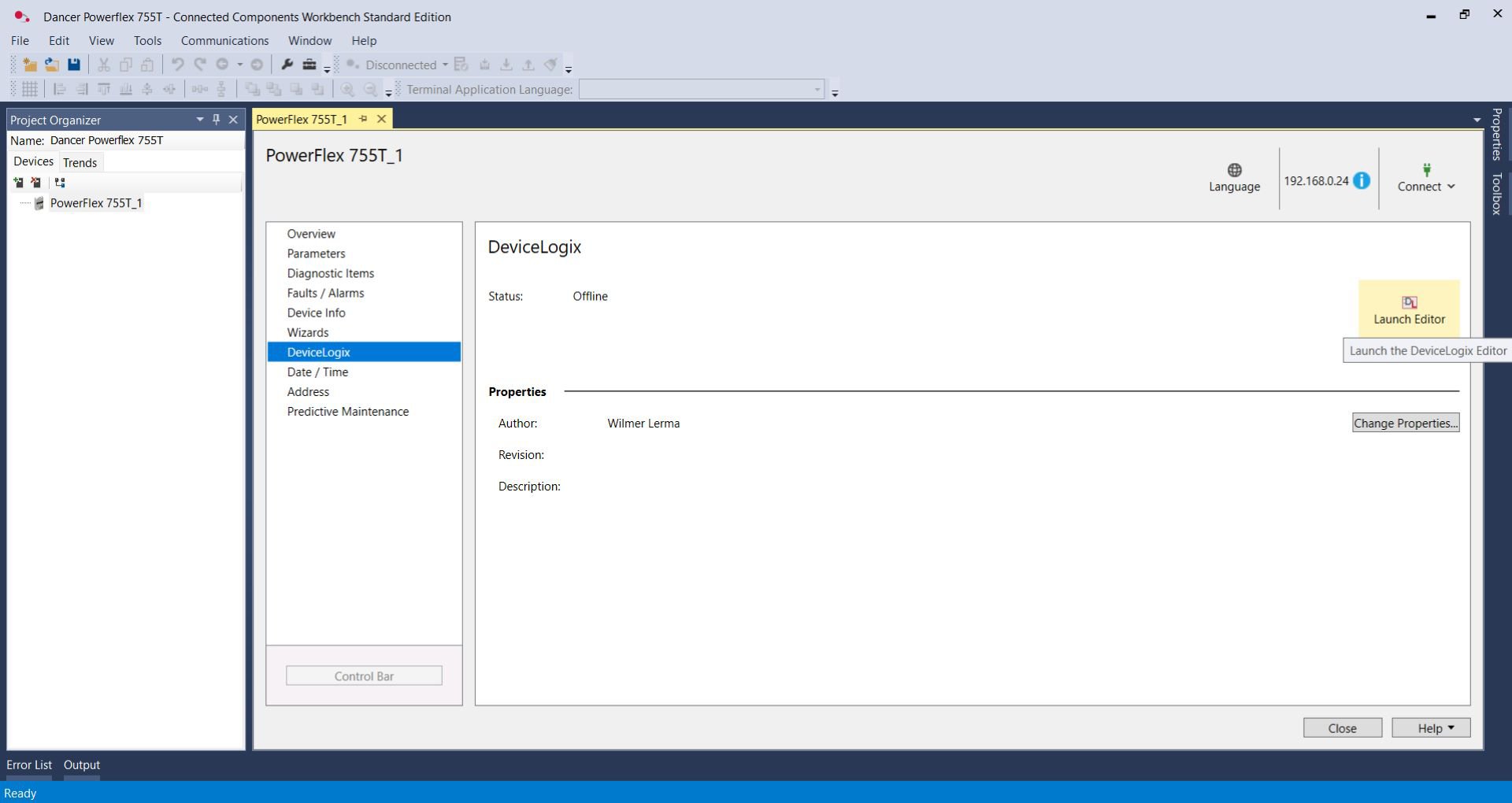Open the Communications menu
This screenshot has width=1512, height=803.
pyautogui.click(x=224, y=40)
